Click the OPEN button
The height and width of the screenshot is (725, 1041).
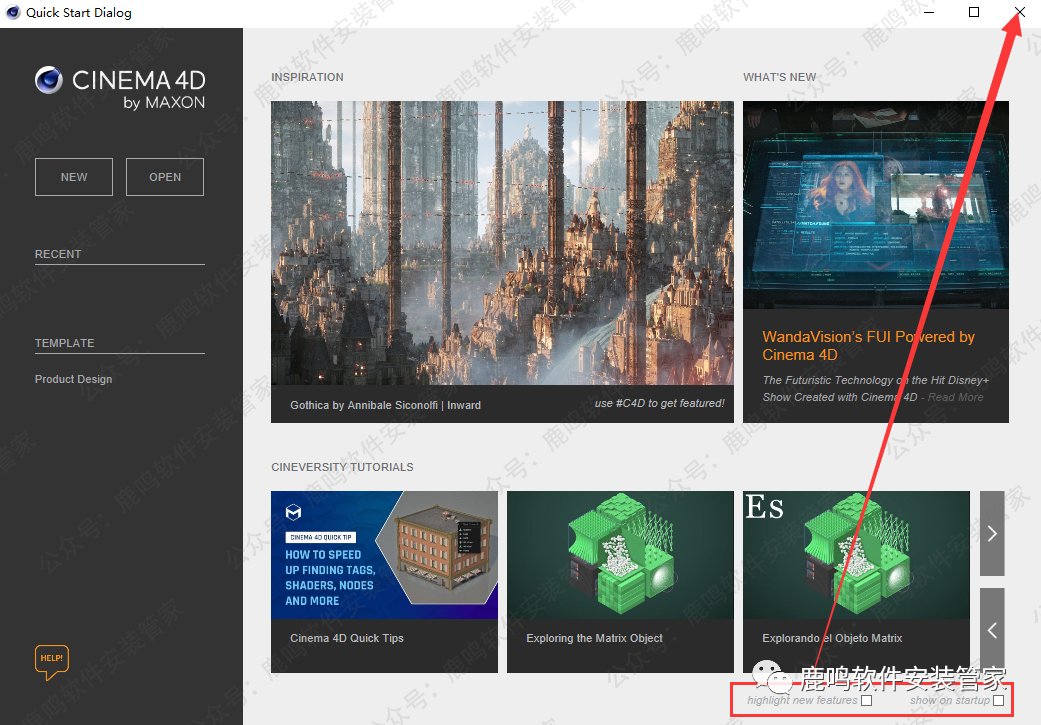click(165, 177)
